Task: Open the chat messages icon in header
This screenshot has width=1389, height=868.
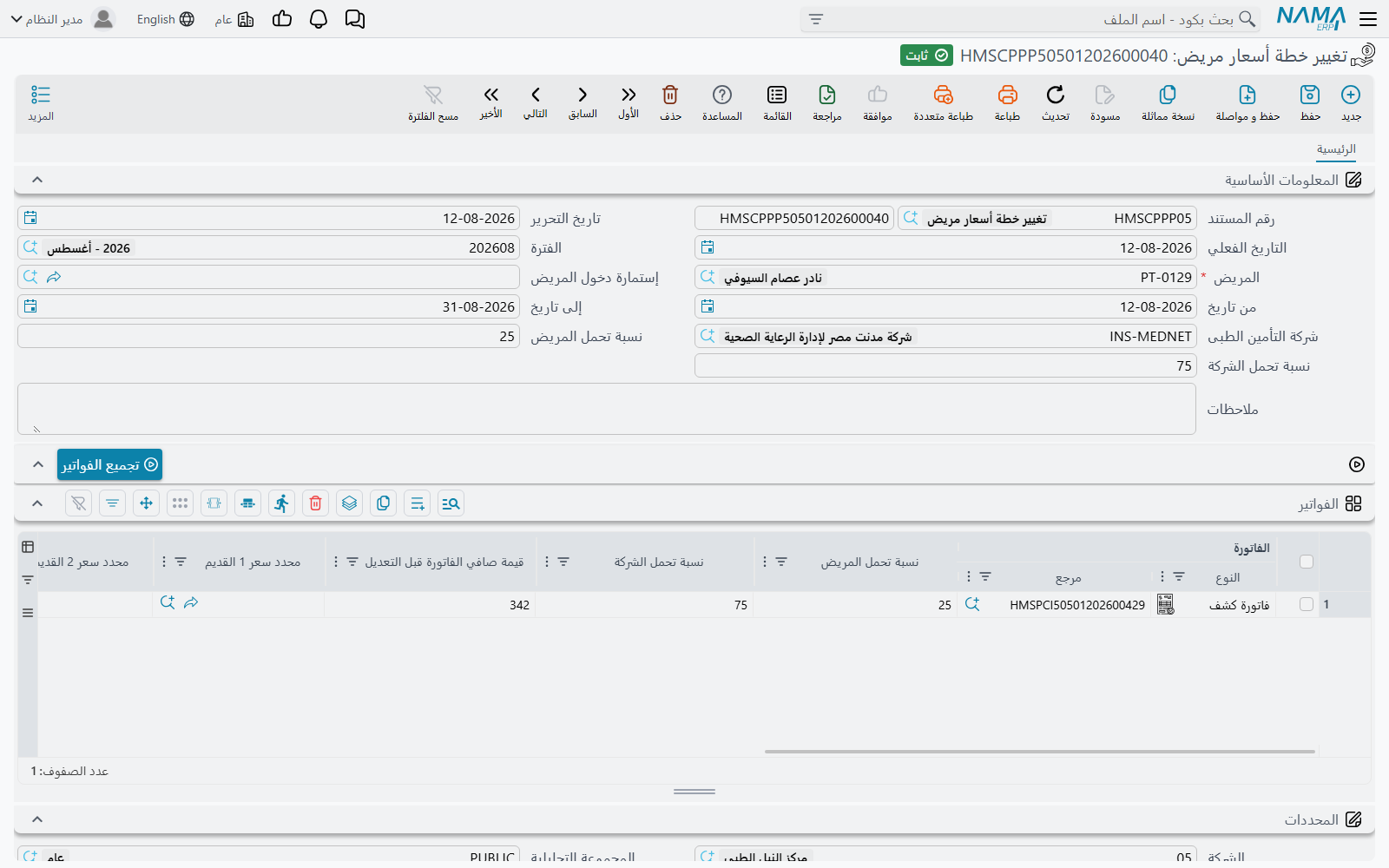Action: pos(355,19)
